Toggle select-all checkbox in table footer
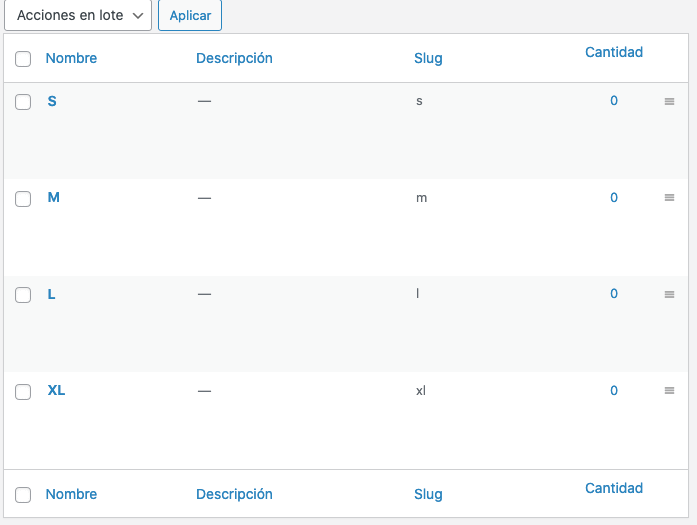The height and width of the screenshot is (525, 697). [23, 495]
